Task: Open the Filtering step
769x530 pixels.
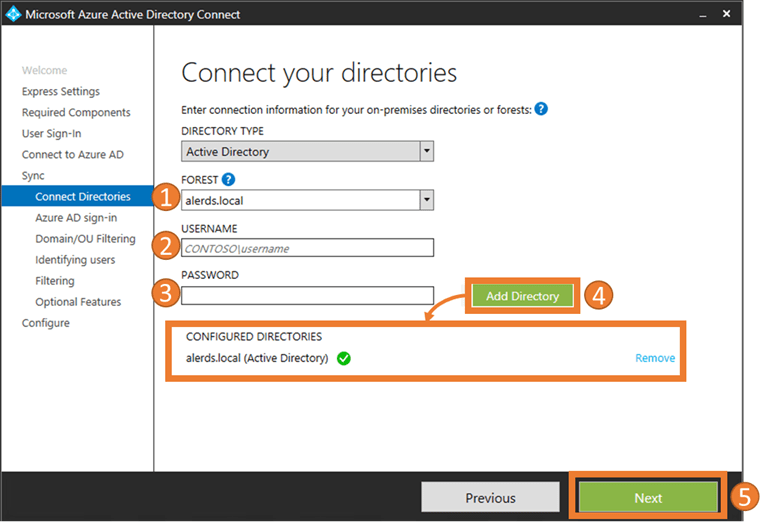Action: [55, 280]
